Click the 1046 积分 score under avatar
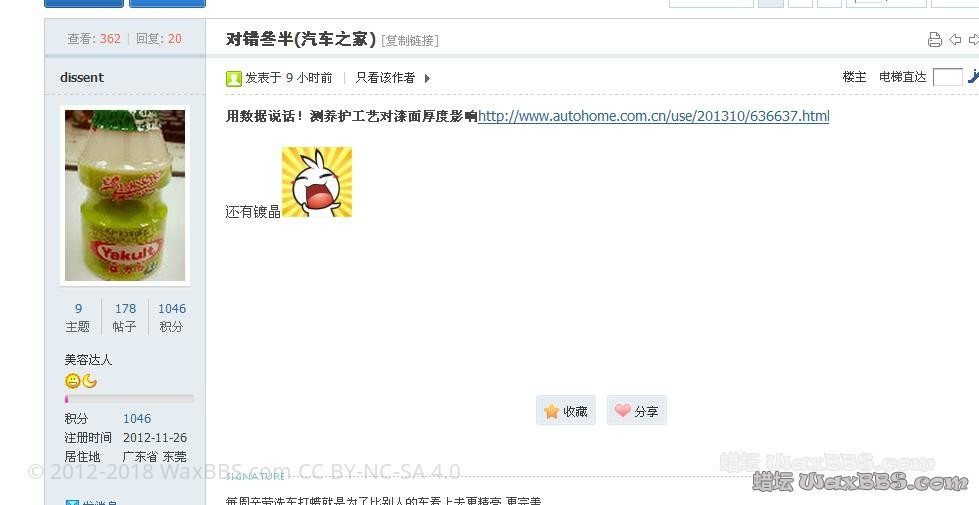The height and width of the screenshot is (505, 979). tap(172, 317)
